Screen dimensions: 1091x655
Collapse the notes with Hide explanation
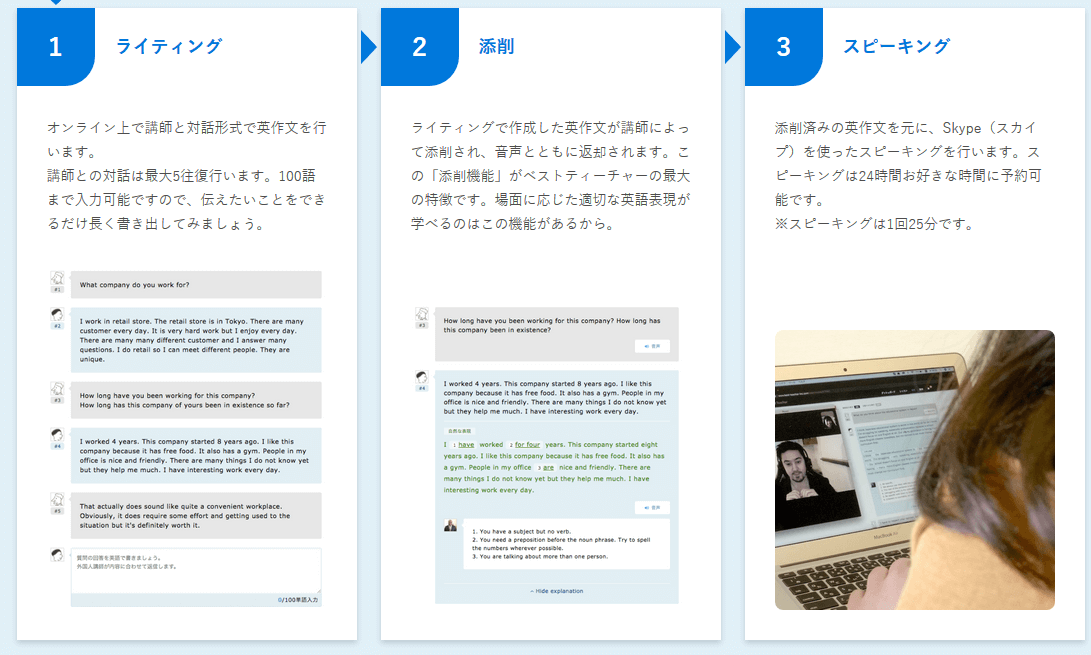click(557, 591)
